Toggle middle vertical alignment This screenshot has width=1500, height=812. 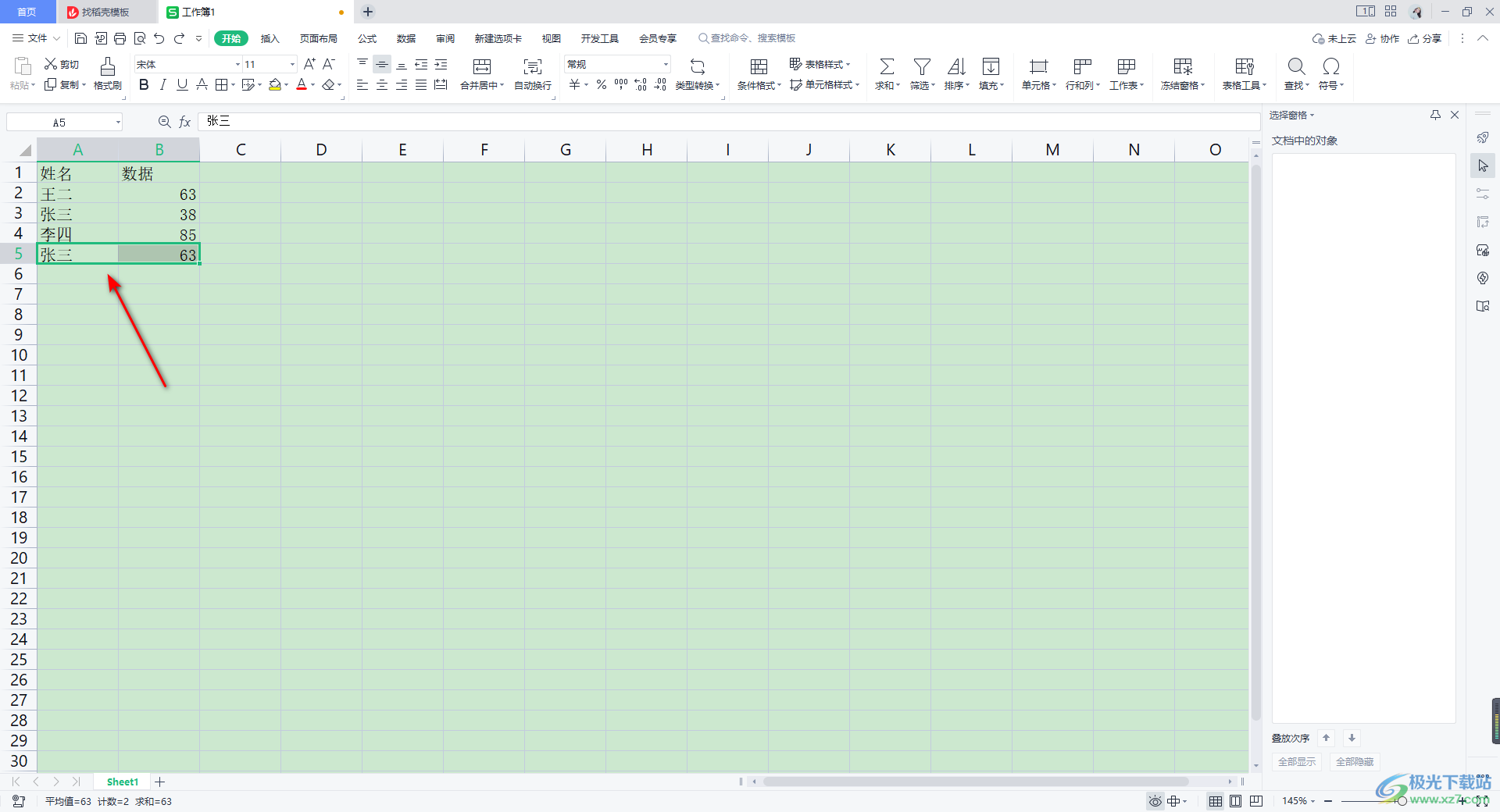click(382, 64)
